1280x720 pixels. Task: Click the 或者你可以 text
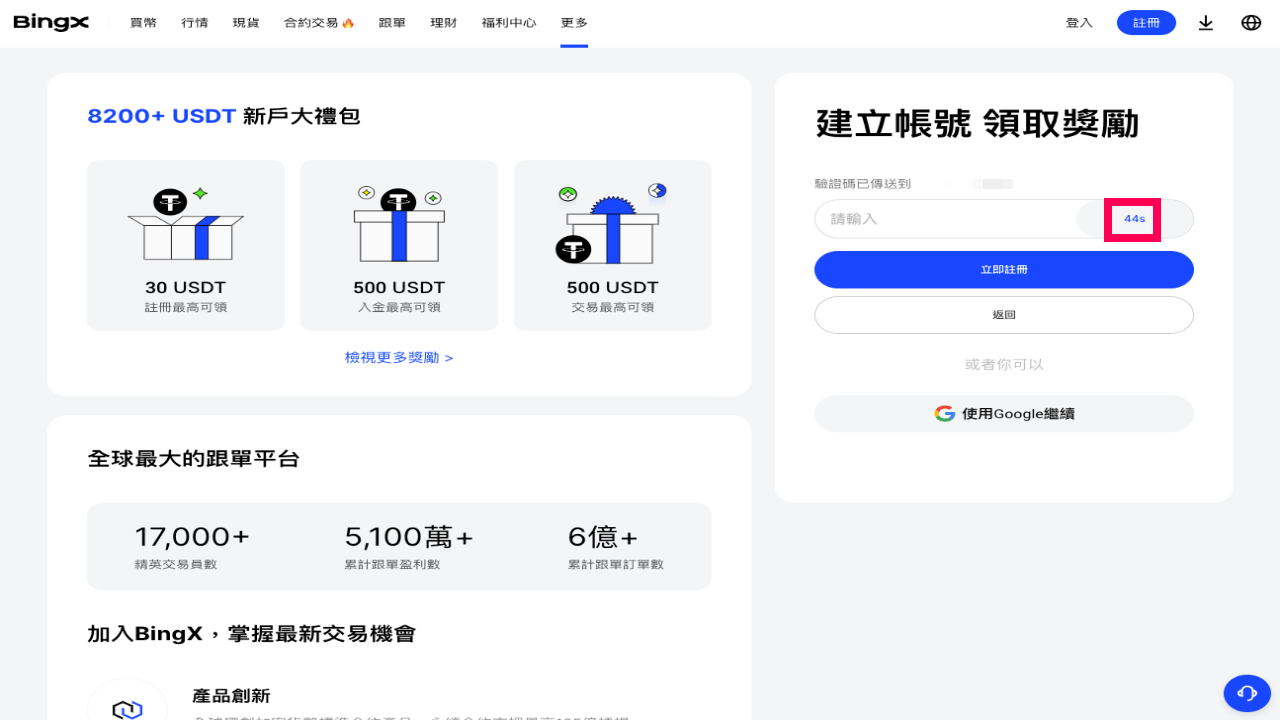click(1004, 365)
